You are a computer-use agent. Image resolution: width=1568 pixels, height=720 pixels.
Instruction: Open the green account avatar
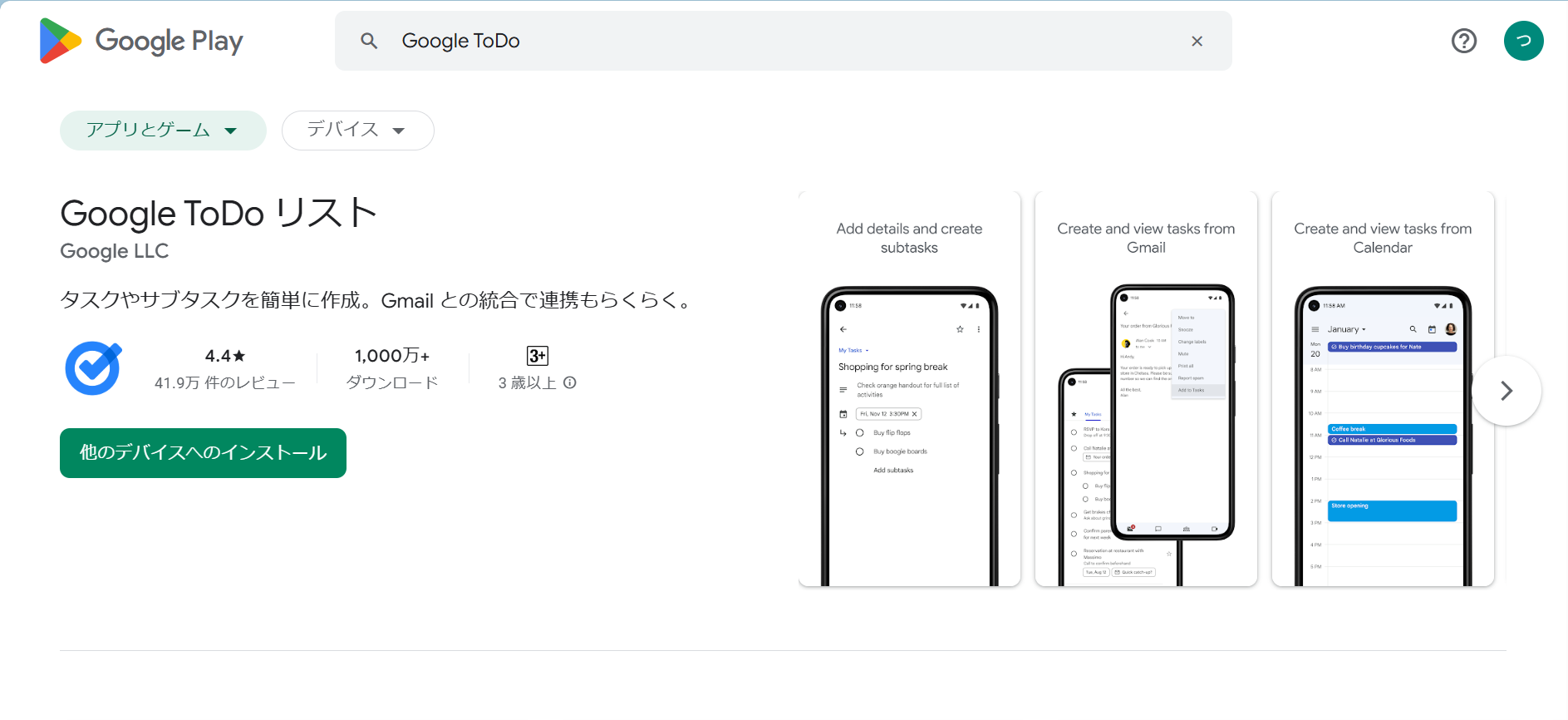(1523, 41)
